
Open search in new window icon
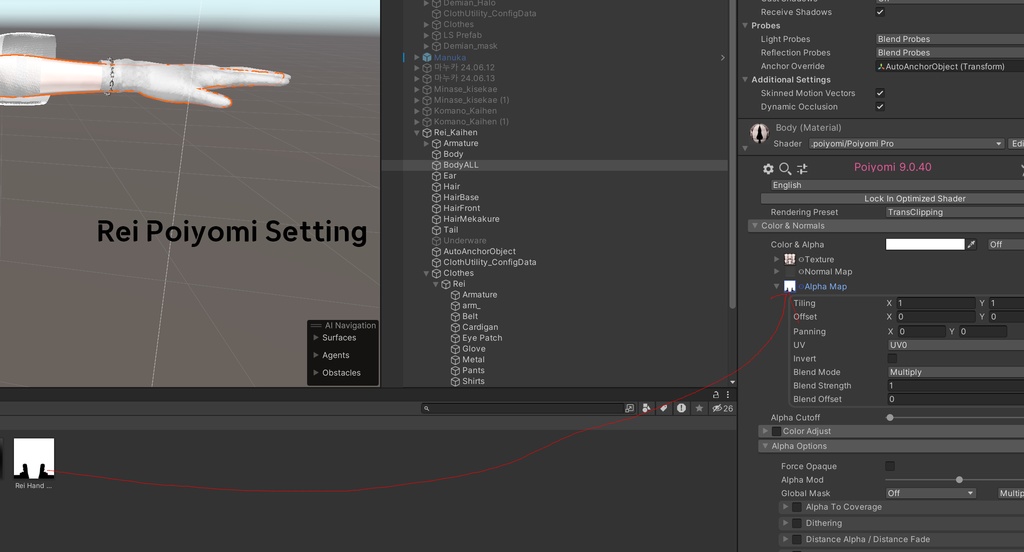pyautogui.click(x=630, y=408)
